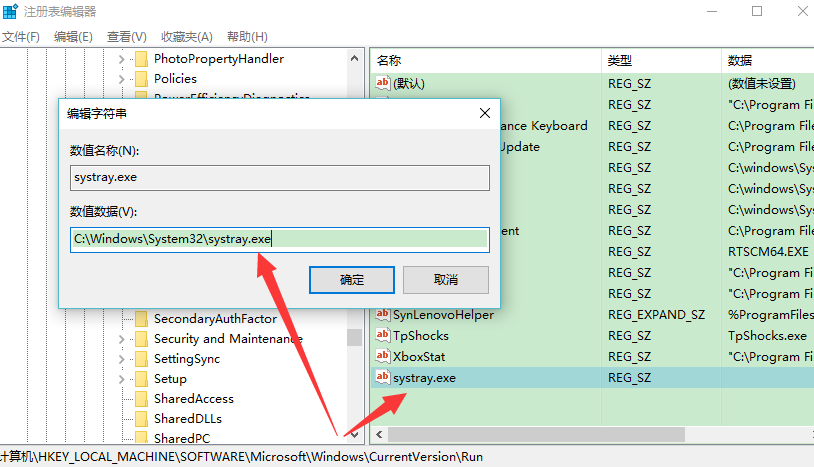Confirm the edit with the 确定 button
This screenshot has height=467, width=814.
pos(352,280)
